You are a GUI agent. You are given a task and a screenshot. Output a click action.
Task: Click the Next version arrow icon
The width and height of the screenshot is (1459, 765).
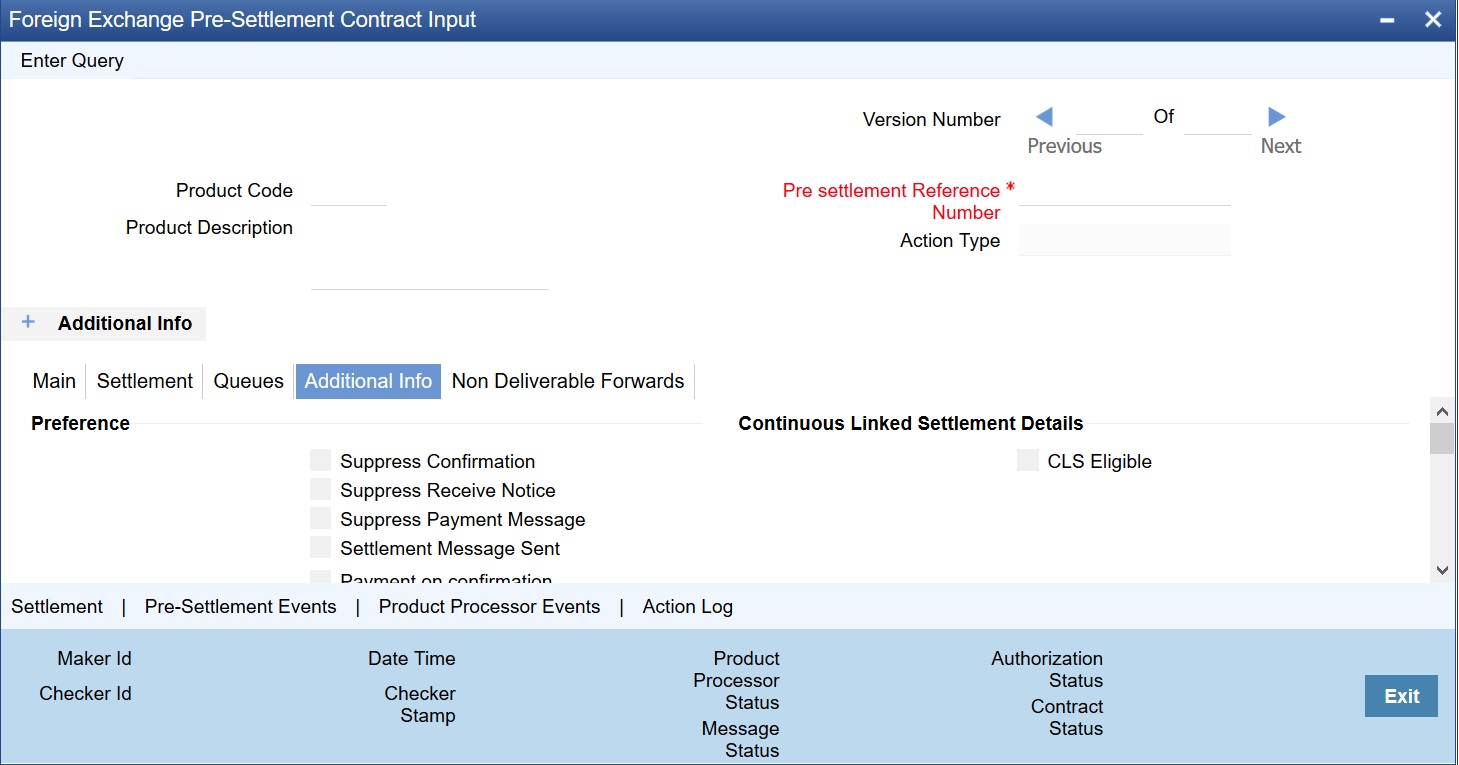[1276, 117]
